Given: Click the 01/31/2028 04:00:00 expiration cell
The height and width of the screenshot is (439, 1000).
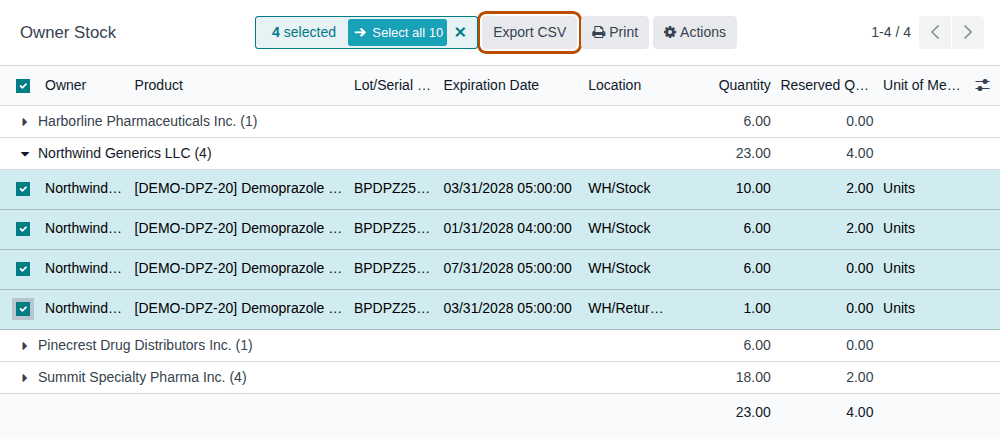Looking at the screenshot, I should click(508, 229).
